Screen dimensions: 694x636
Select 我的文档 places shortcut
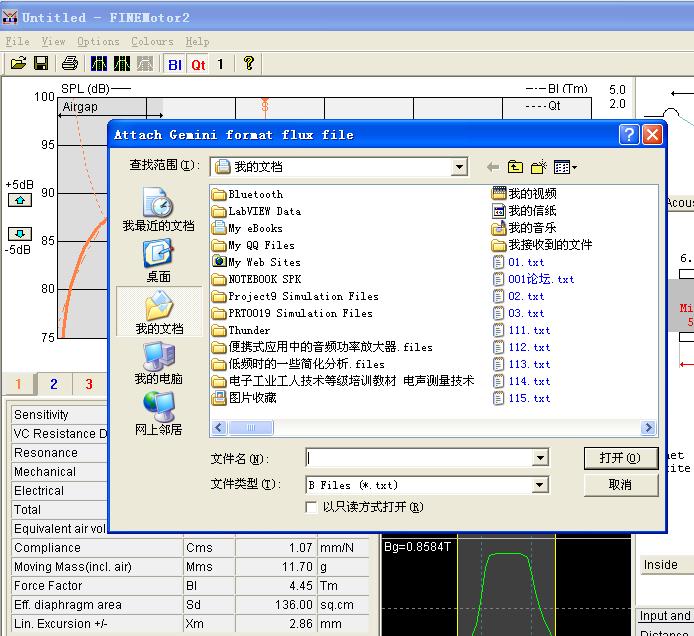pos(159,312)
